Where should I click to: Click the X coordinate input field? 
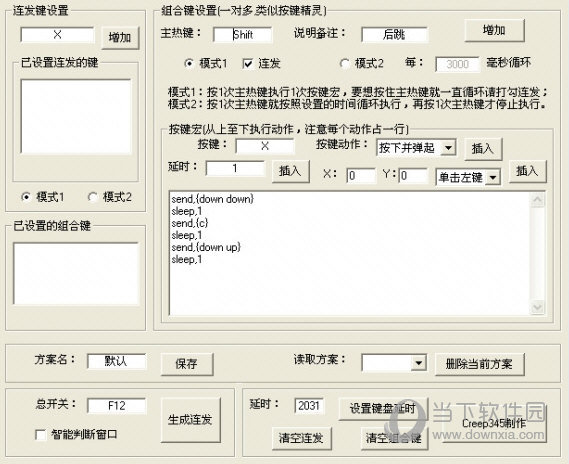coord(361,176)
